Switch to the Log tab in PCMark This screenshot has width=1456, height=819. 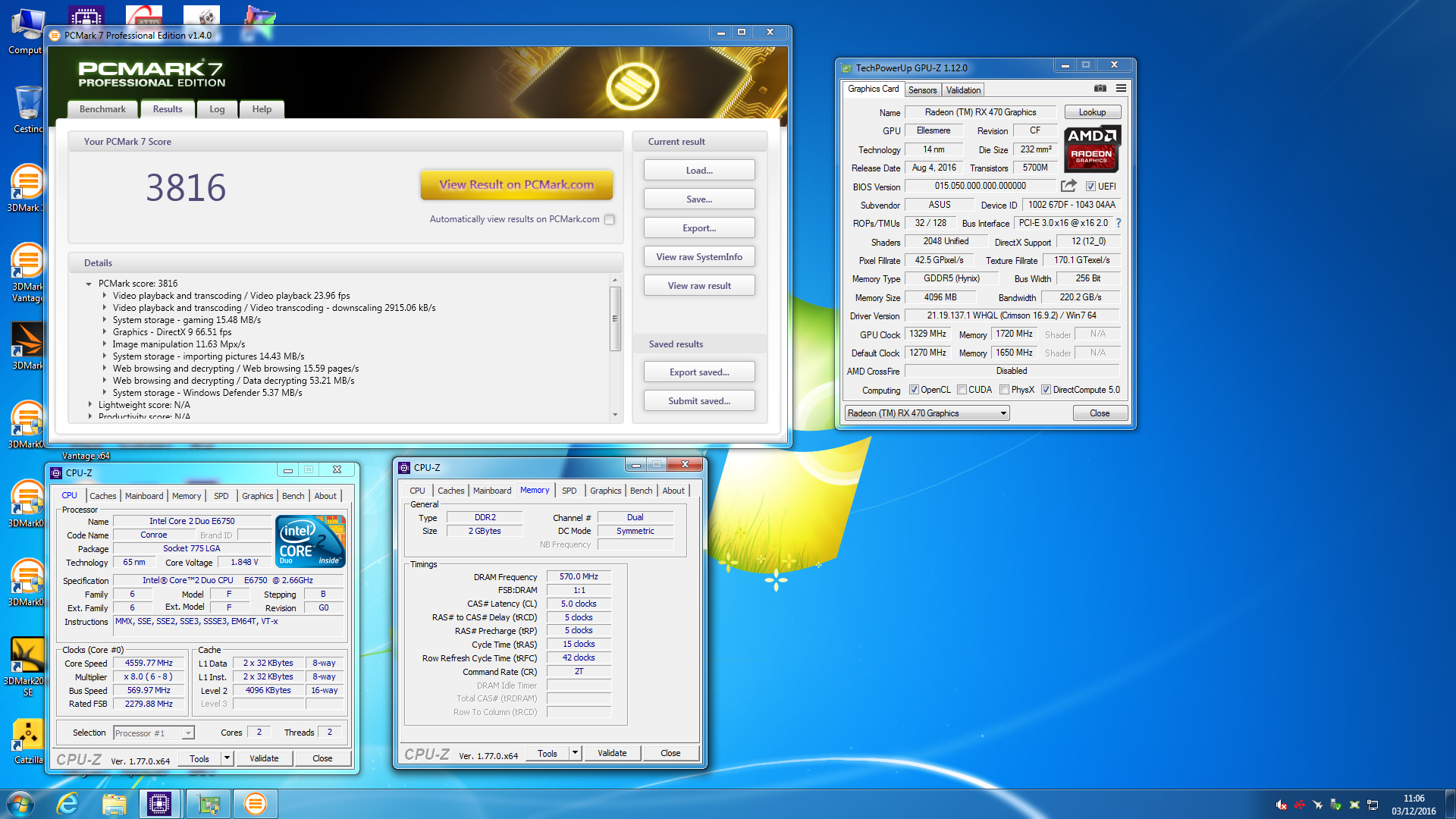[x=217, y=109]
